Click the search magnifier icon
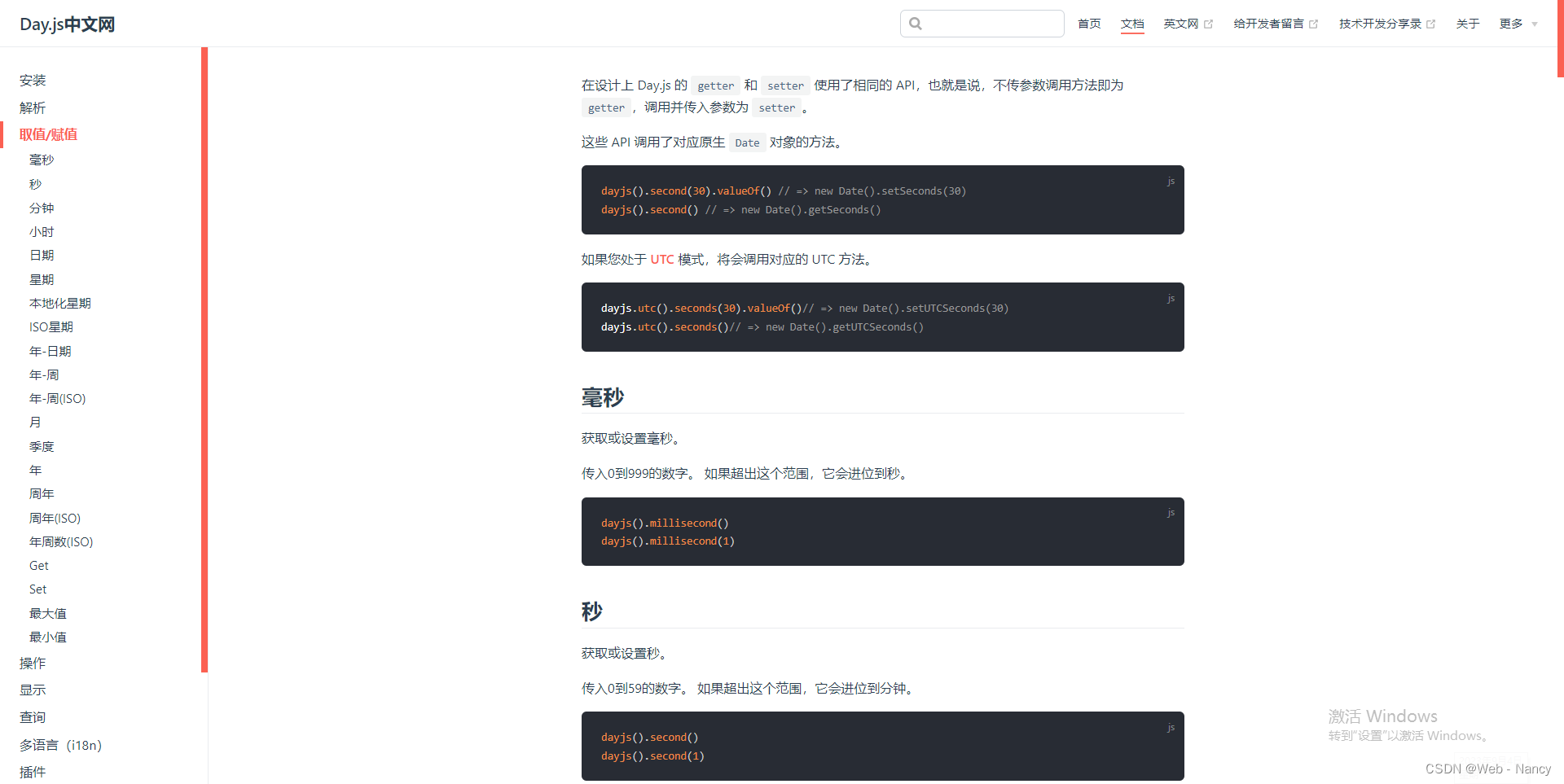The height and width of the screenshot is (784, 1564). pyautogui.click(x=914, y=23)
